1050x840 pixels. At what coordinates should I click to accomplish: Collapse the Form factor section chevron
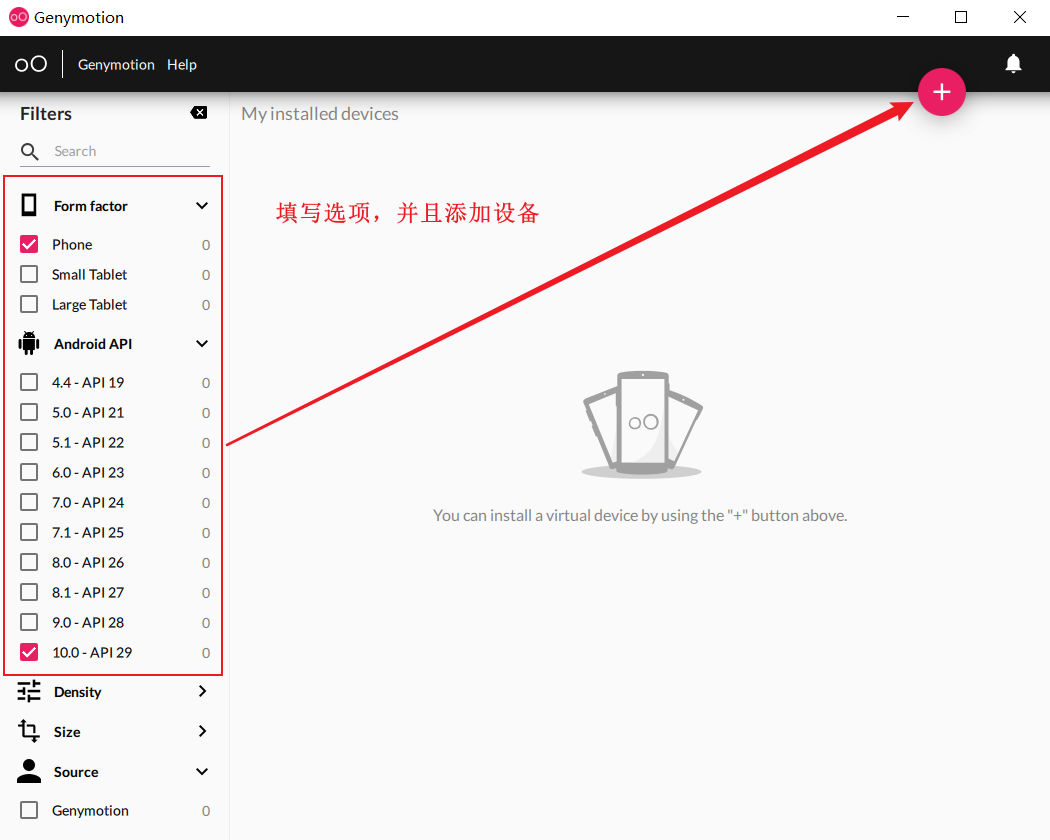202,206
